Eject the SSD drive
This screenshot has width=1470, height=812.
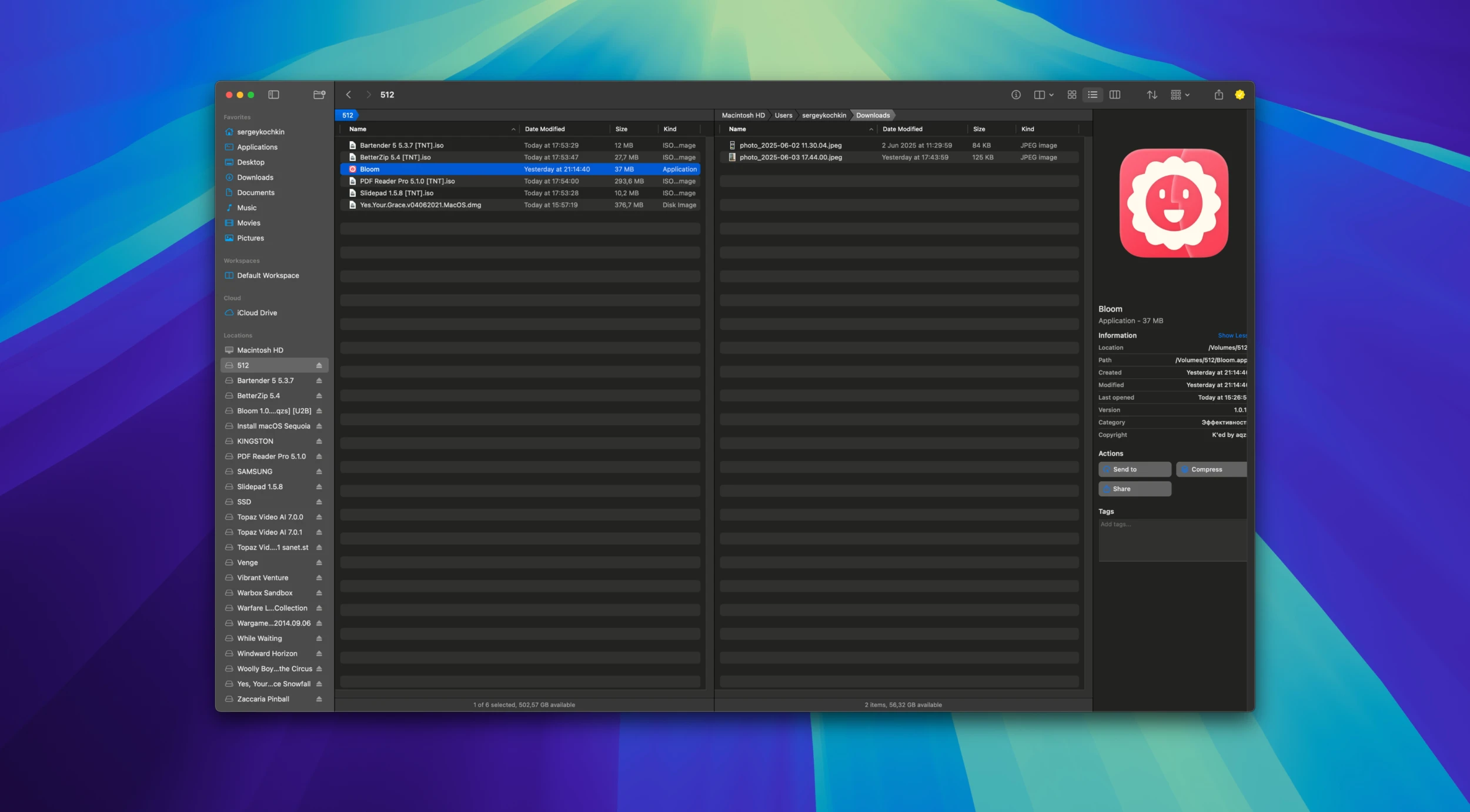(318, 502)
